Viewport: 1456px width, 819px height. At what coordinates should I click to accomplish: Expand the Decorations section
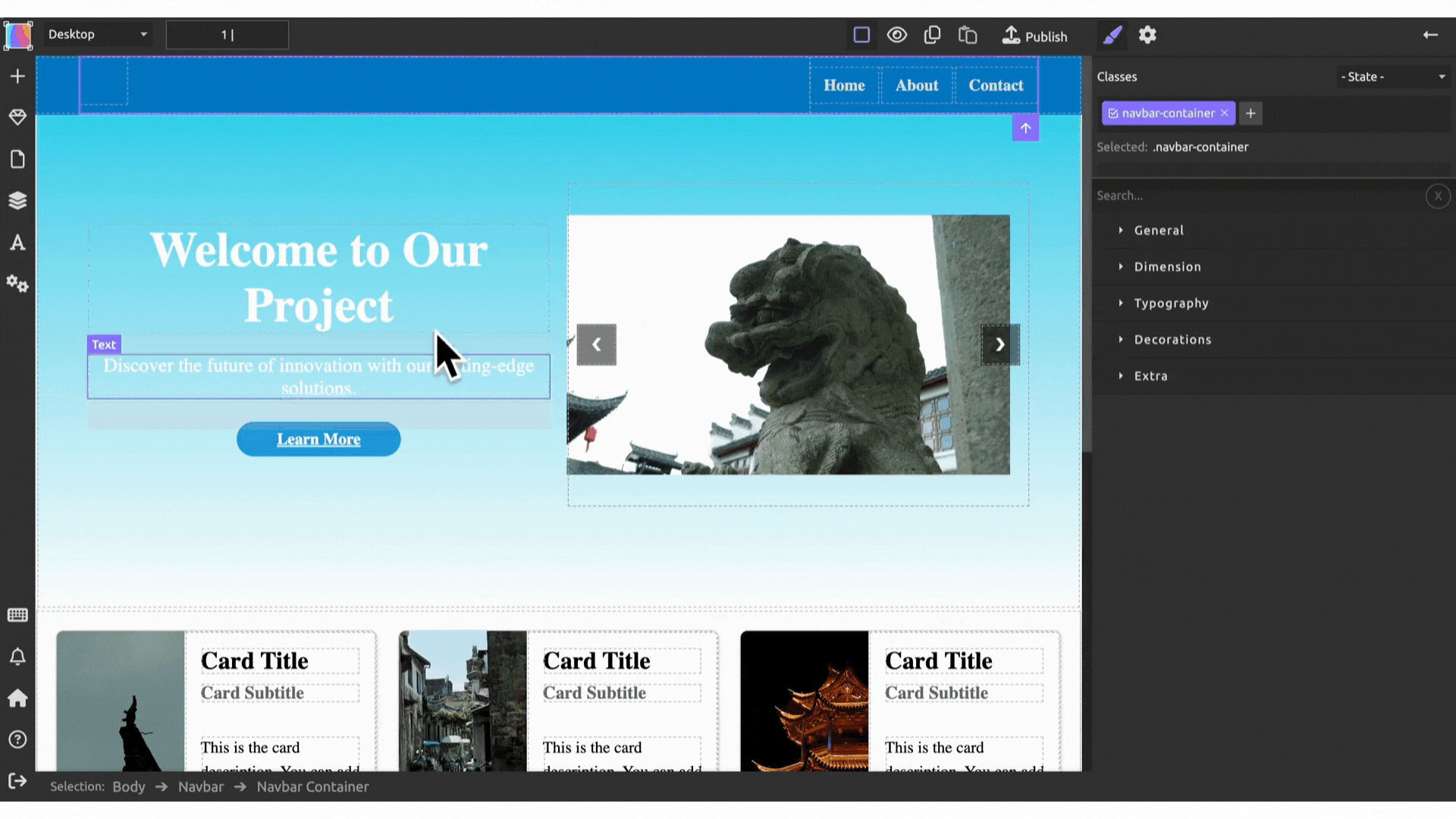(1172, 340)
